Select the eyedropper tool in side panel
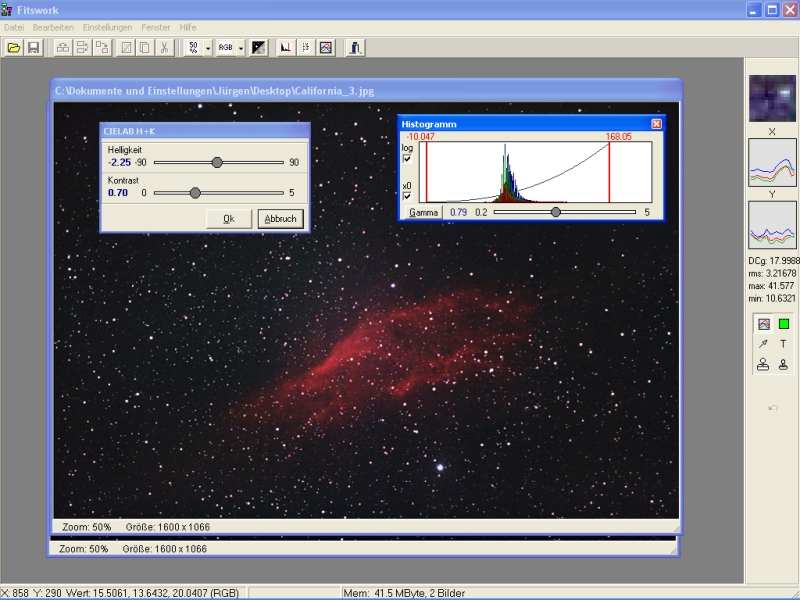Screen dimensions: 800x600 pyautogui.click(x=763, y=343)
